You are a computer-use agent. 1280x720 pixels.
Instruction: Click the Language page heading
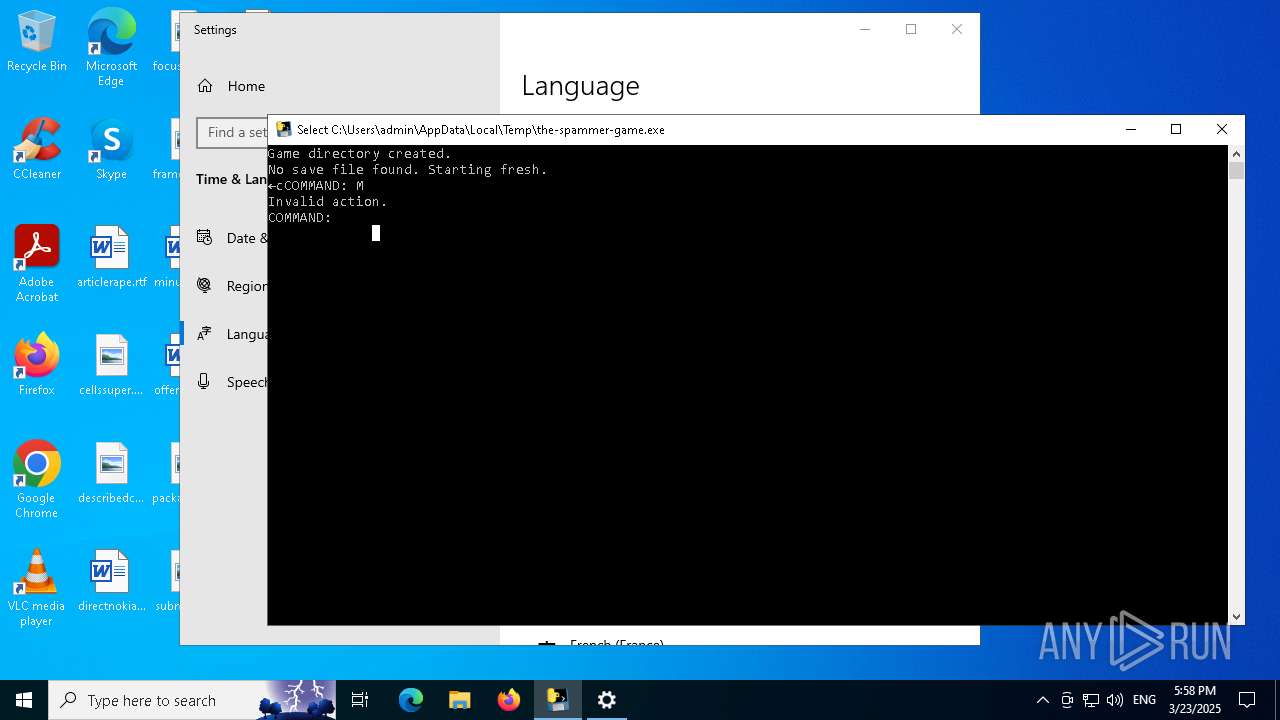coord(580,86)
